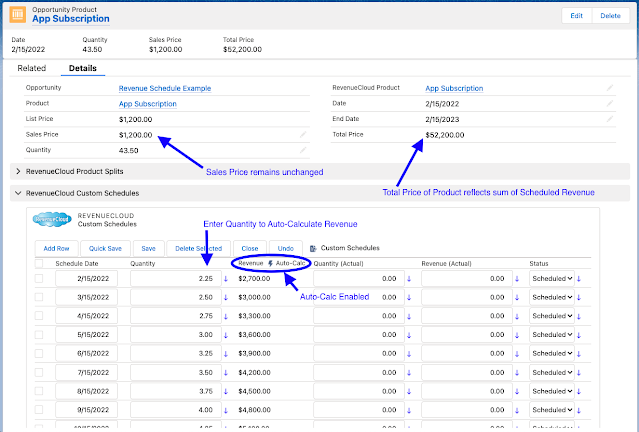Click Quantity (Actual) field in 4/15/2022 row
639x432 pixels.
click(x=359, y=316)
